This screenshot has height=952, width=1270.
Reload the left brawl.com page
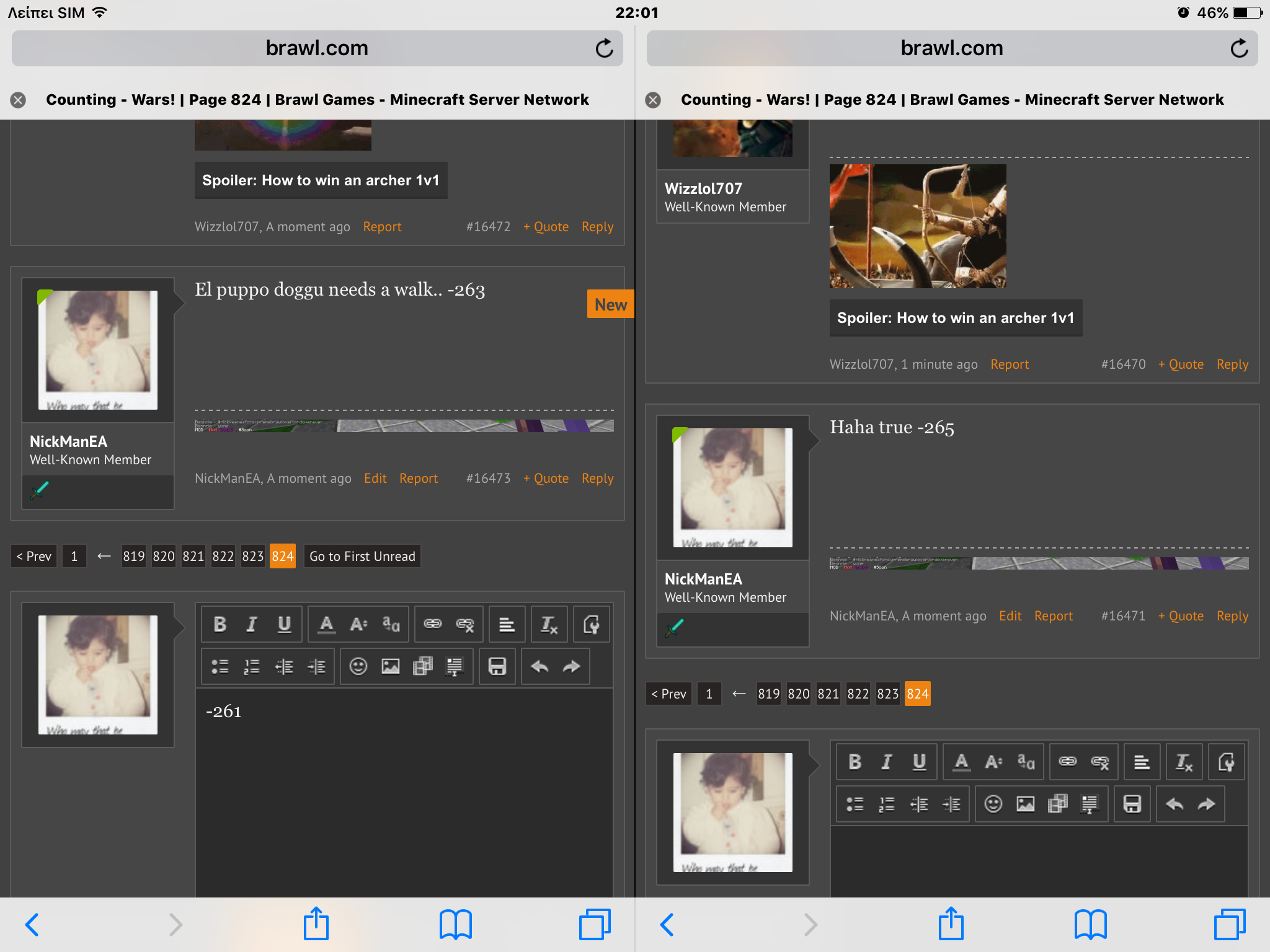[x=604, y=48]
